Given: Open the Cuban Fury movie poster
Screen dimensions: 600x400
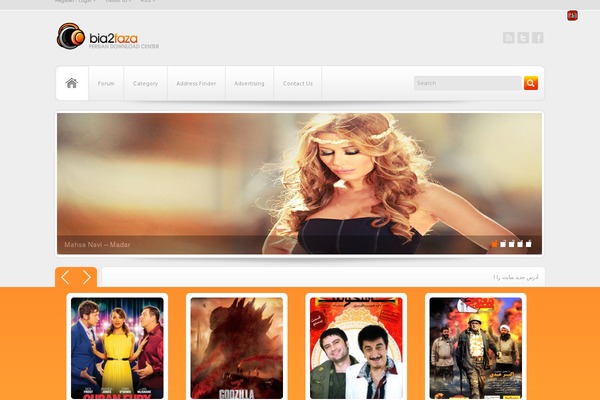Looking at the screenshot, I should click(117, 348).
